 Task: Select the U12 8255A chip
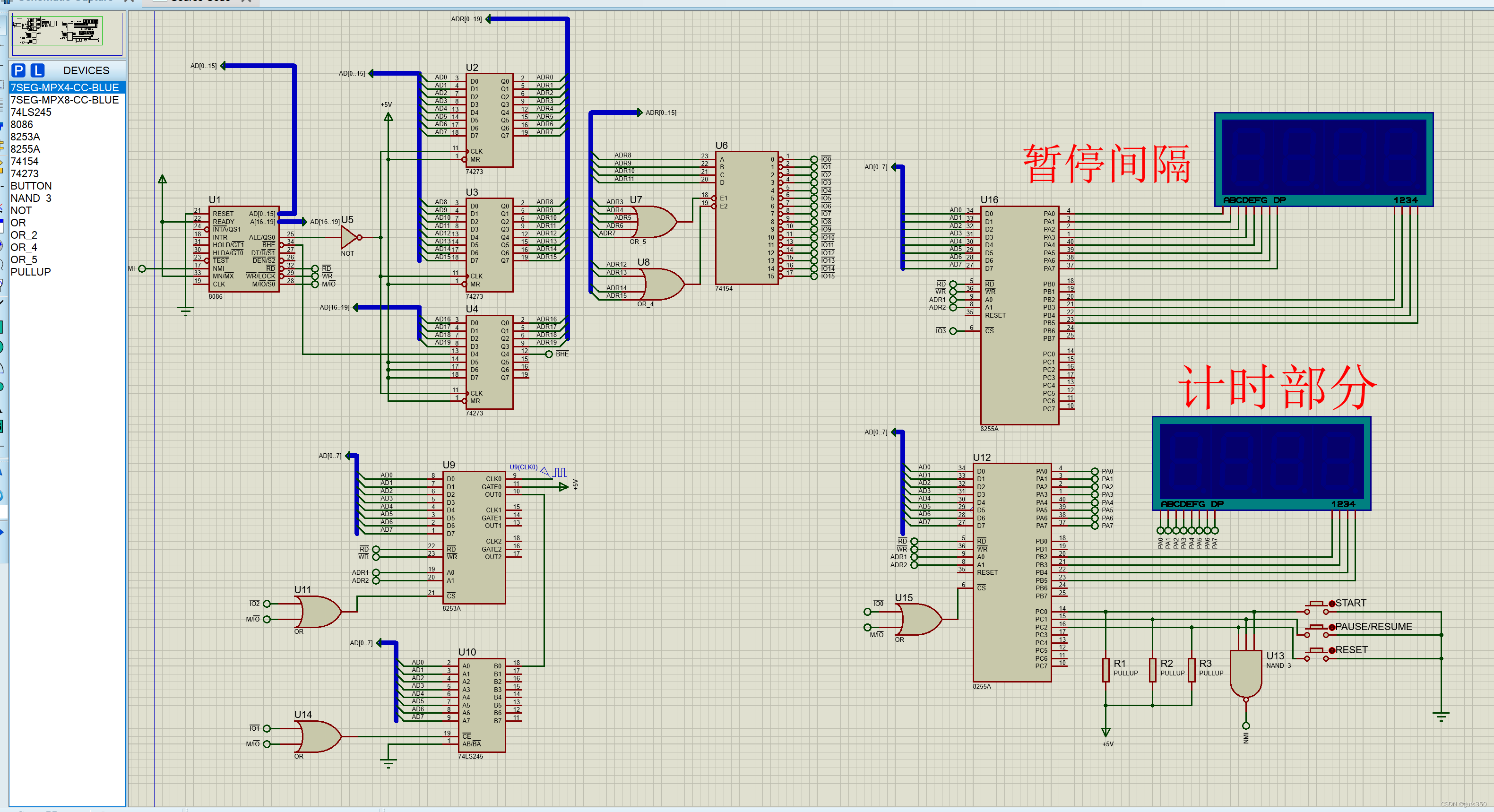tap(1012, 572)
